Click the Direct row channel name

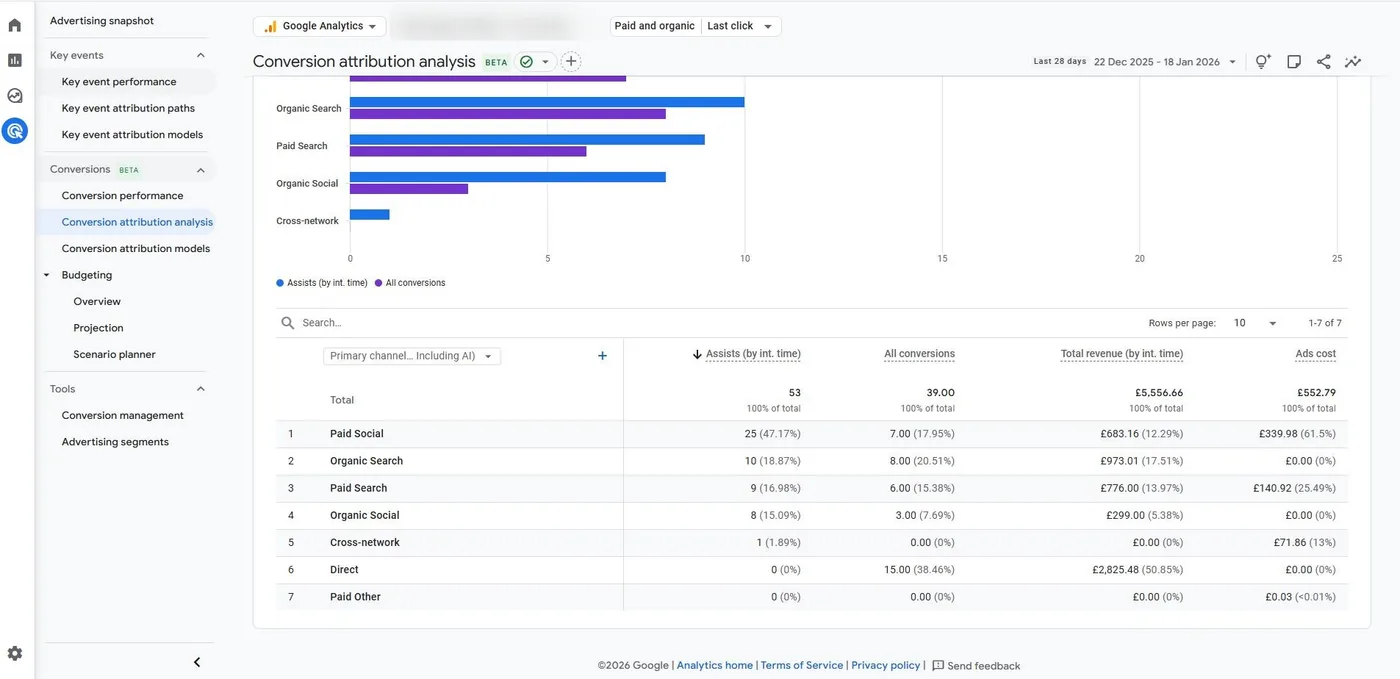click(x=346, y=570)
